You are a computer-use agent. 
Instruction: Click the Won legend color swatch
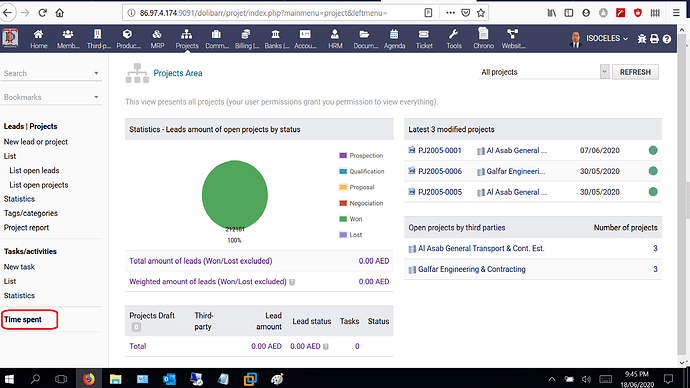(x=343, y=219)
